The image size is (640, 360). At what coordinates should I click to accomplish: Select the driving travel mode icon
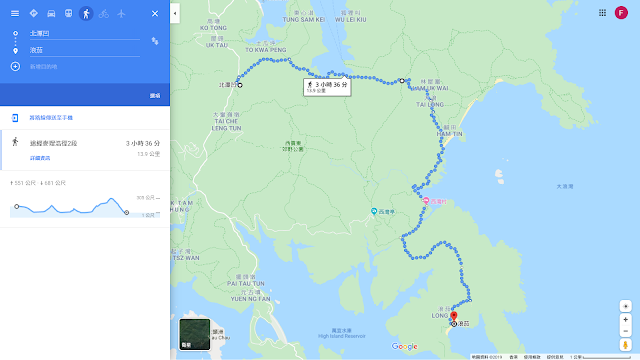pyautogui.click(x=51, y=13)
